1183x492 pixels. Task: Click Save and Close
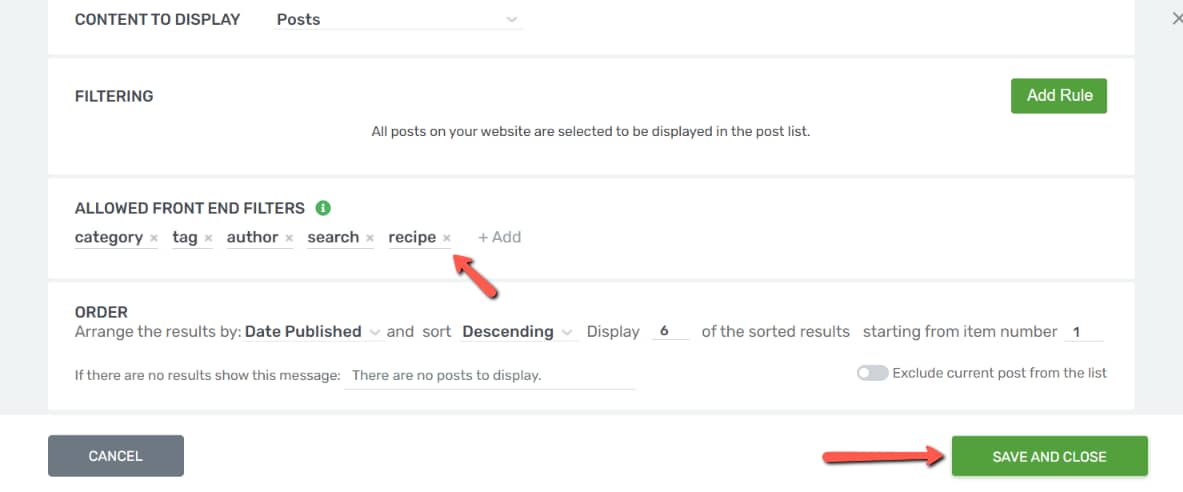[x=1049, y=456]
